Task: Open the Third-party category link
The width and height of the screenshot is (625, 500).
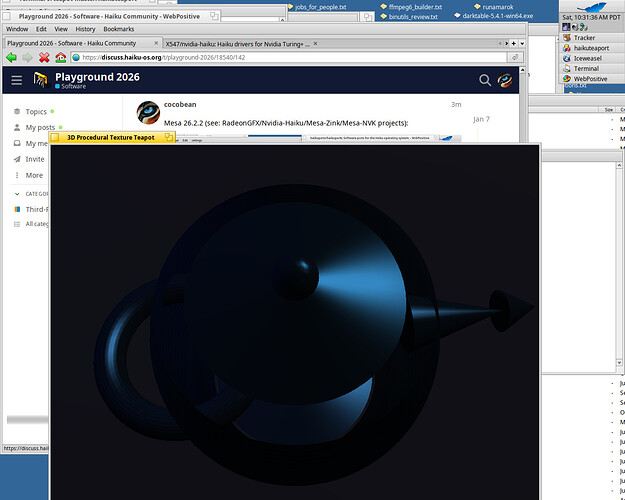Action: [x=31, y=209]
